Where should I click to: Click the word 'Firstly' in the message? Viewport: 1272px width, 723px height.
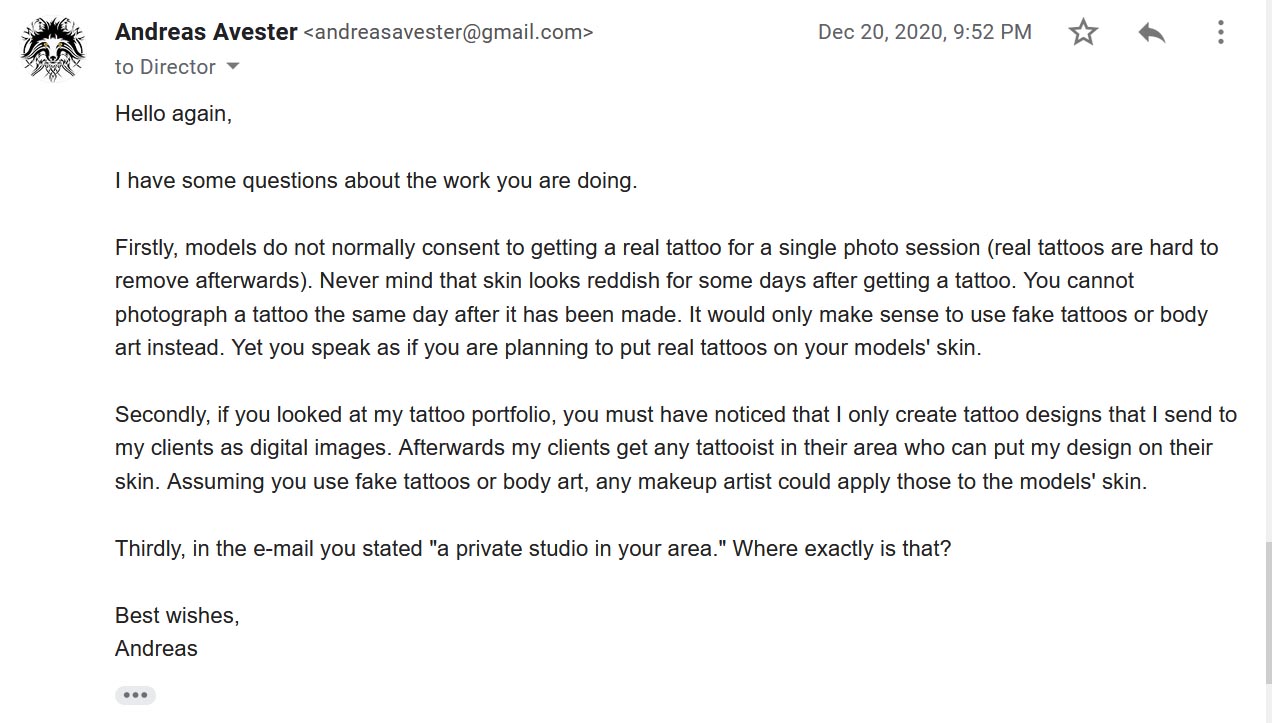tap(145, 248)
